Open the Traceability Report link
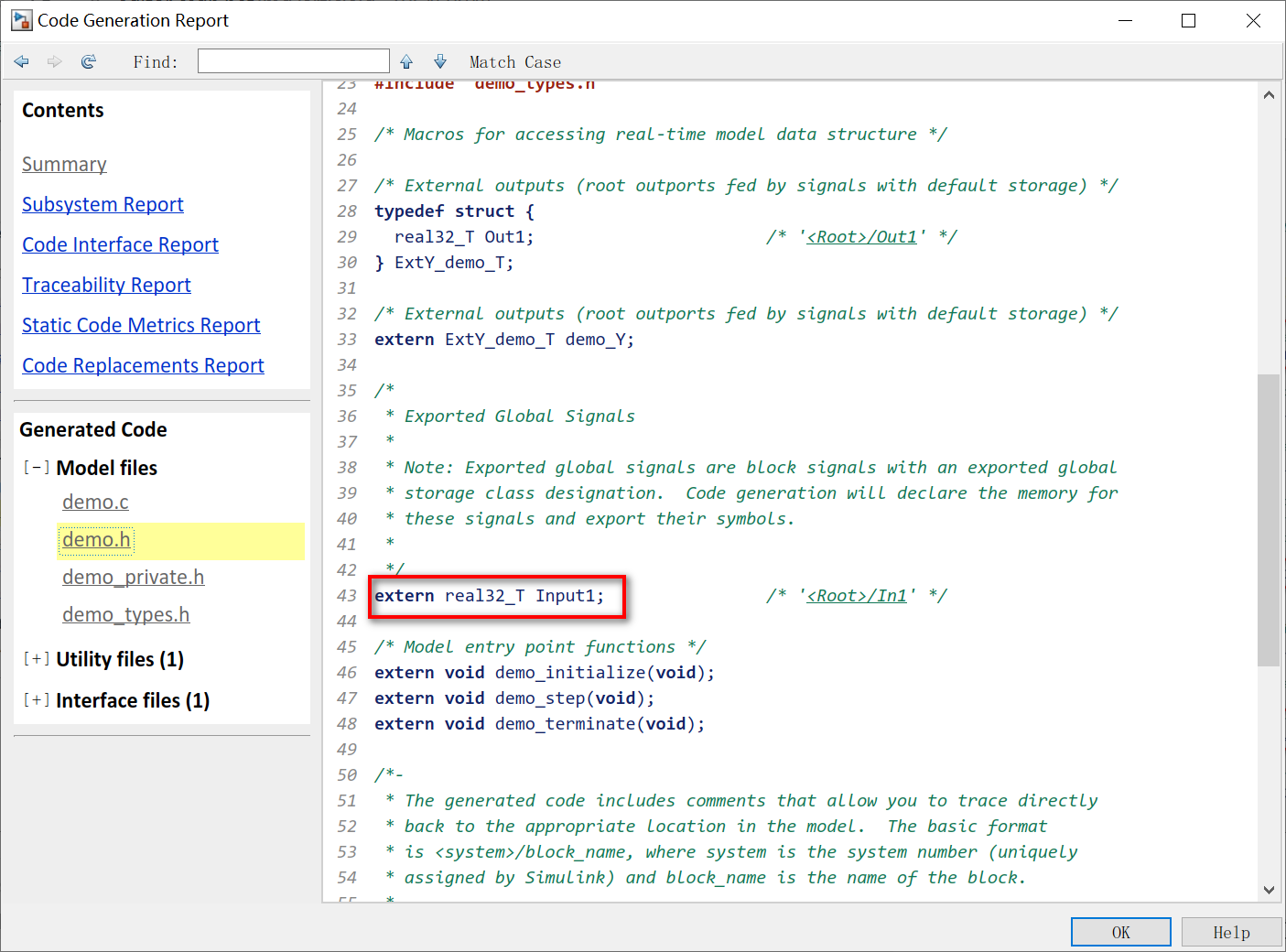 pos(106,285)
